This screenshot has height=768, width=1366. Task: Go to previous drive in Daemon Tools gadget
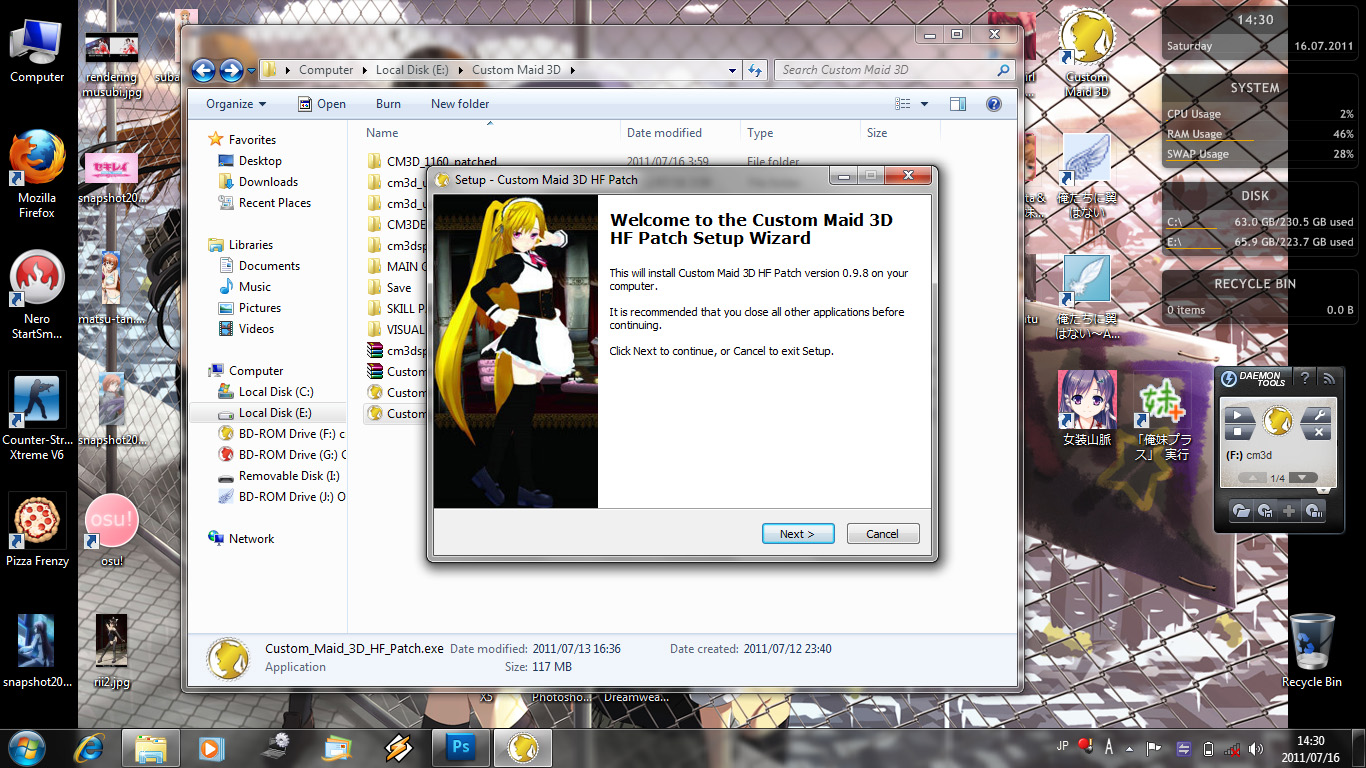pos(1252,478)
